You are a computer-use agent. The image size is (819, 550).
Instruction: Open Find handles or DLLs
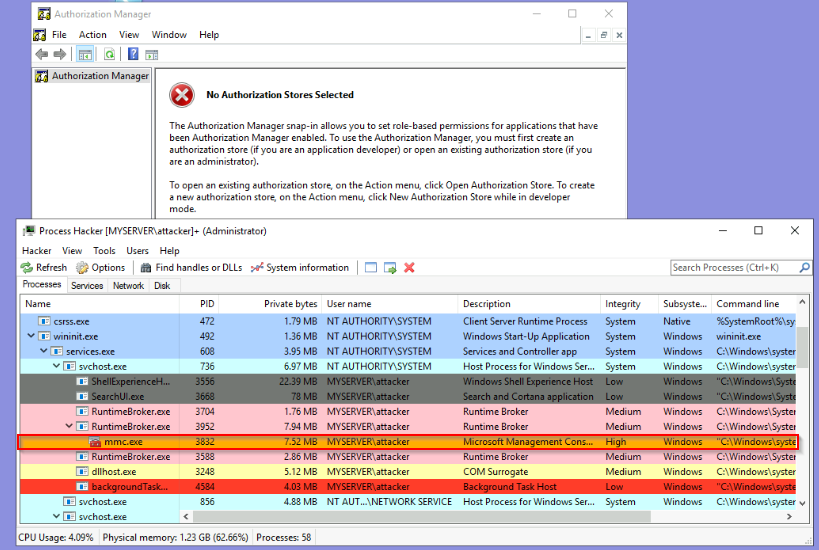[192, 267]
